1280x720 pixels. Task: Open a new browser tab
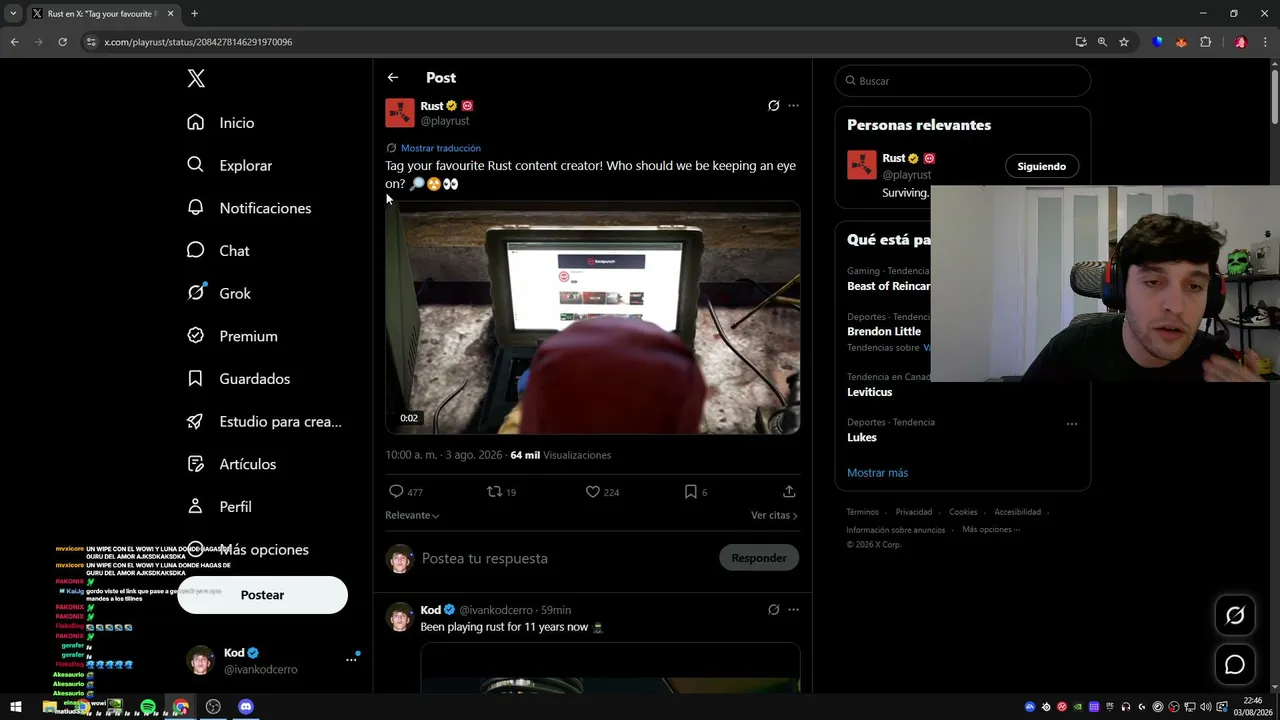tap(194, 14)
